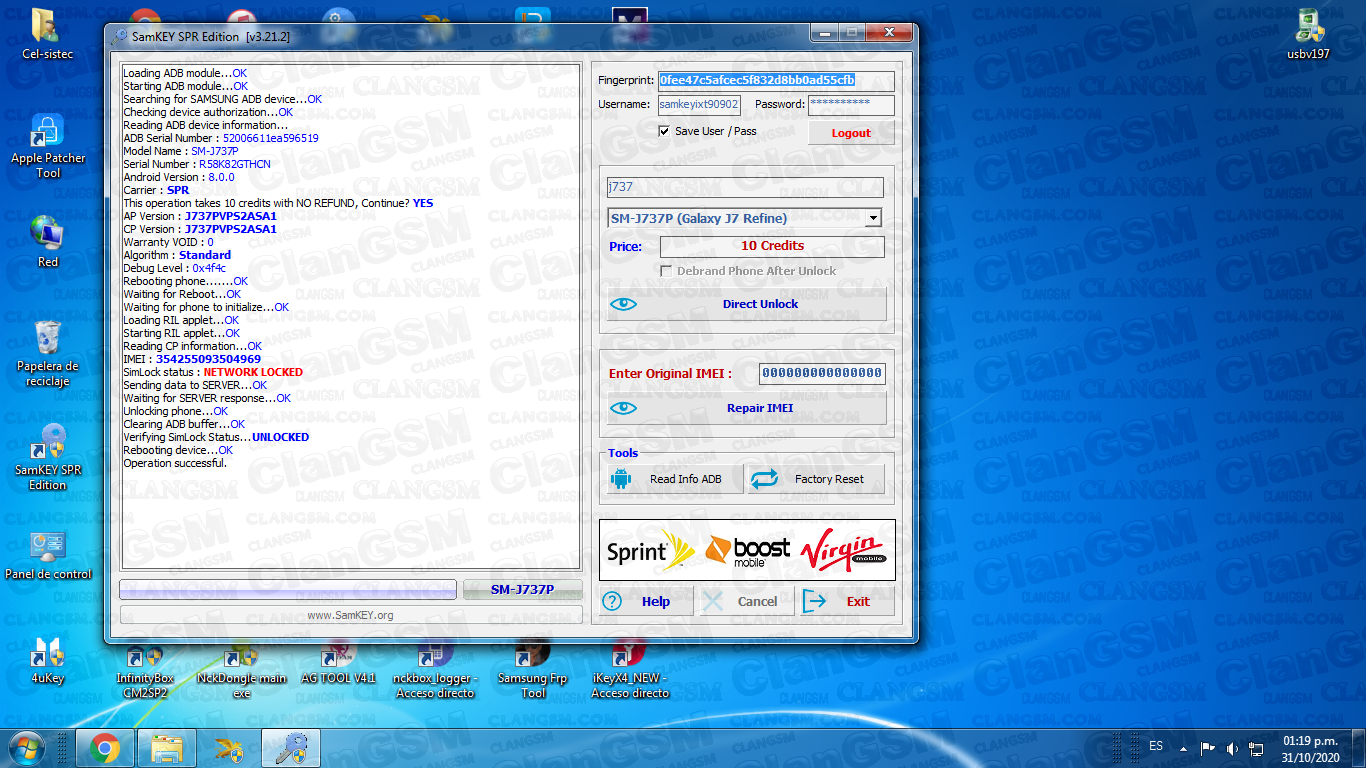Click the Sprint logo in banner

pyautogui.click(x=649, y=551)
